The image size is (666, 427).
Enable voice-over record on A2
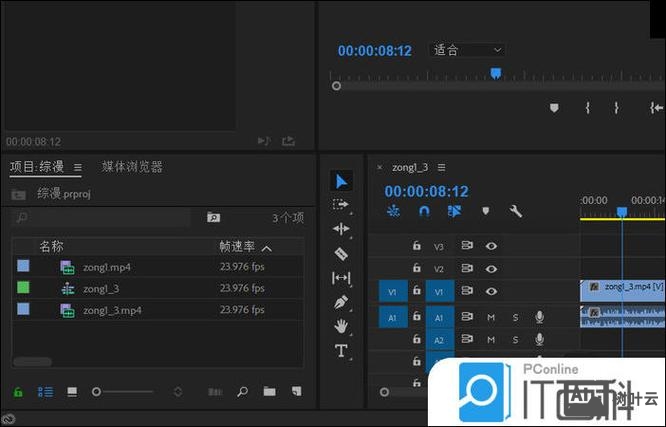(x=539, y=339)
